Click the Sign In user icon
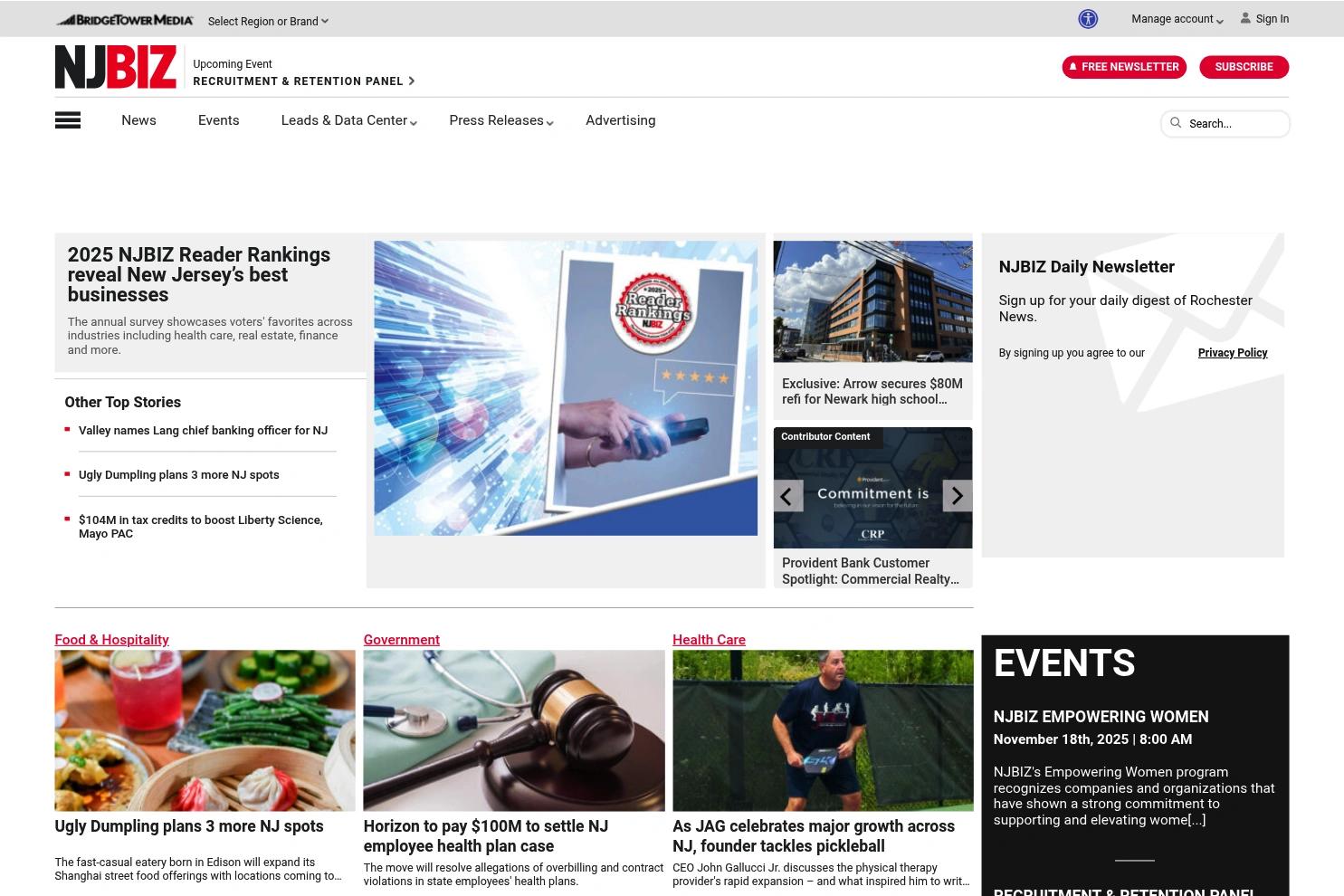This screenshot has width=1344, height=896. tap(1245, 18)
